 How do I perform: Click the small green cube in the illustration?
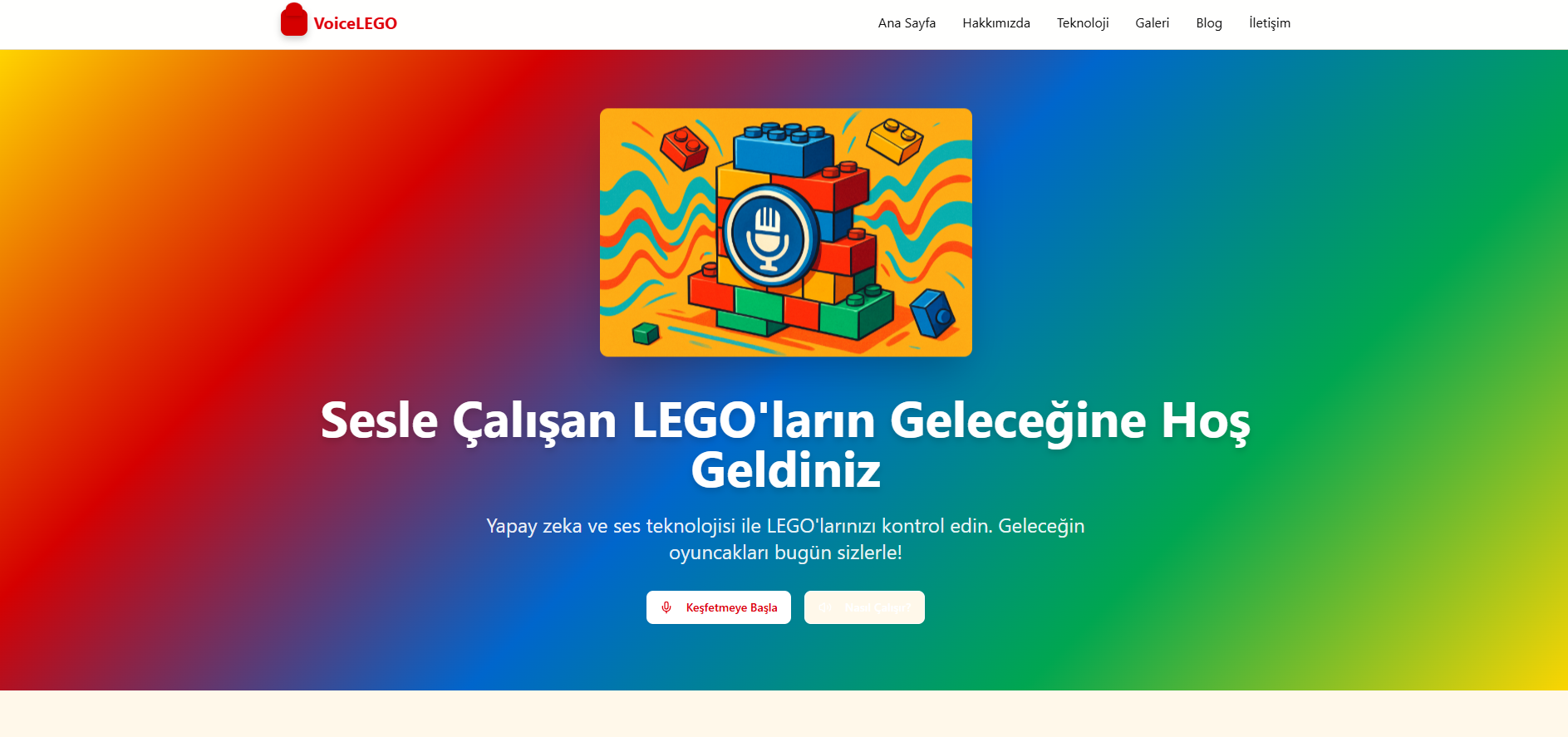tap(646, 333)
